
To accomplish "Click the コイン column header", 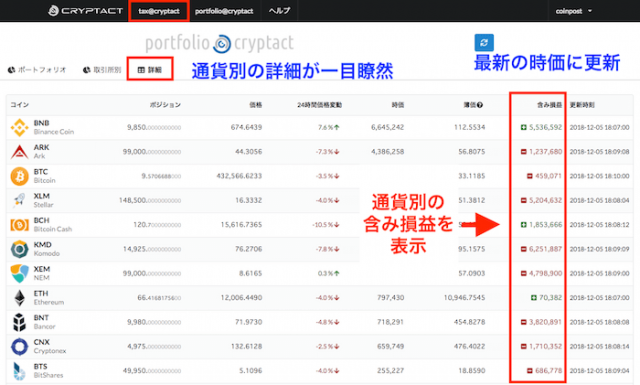I will [20, 105].
